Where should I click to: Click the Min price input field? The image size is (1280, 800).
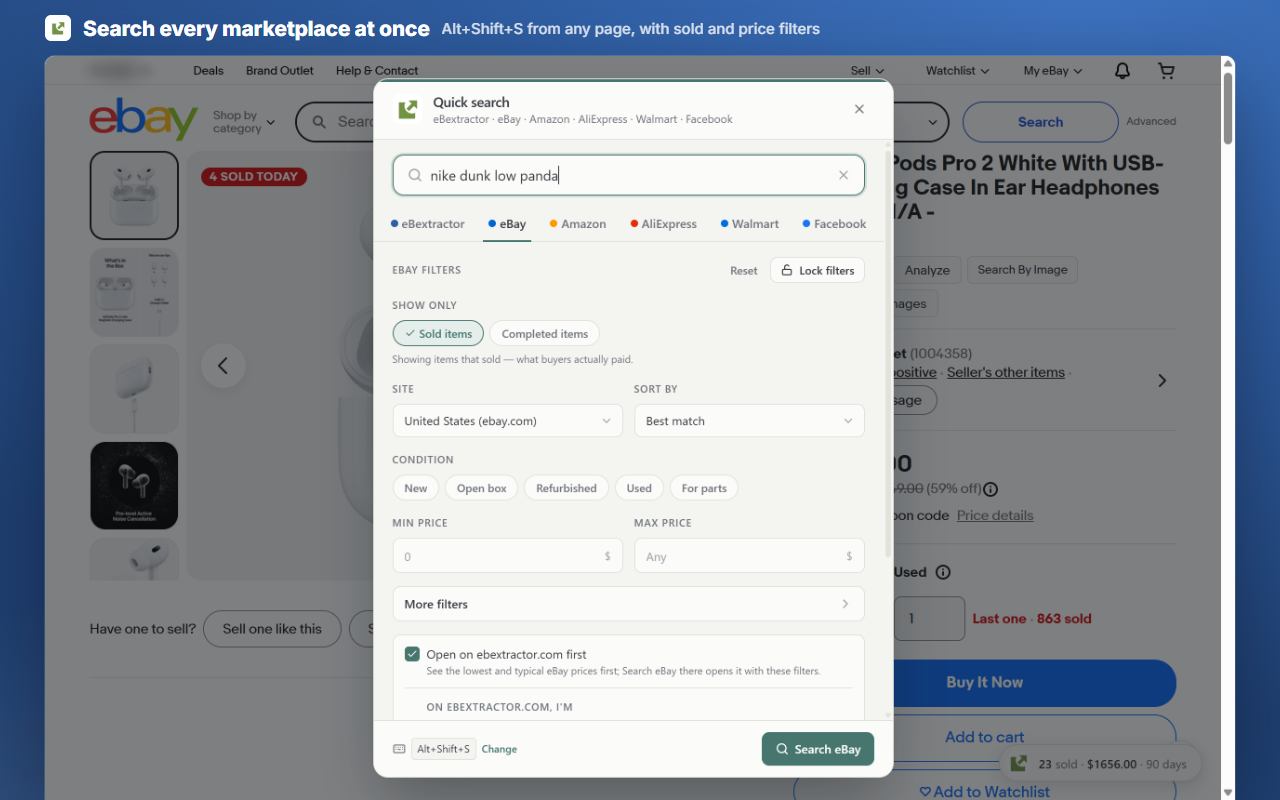508,556
